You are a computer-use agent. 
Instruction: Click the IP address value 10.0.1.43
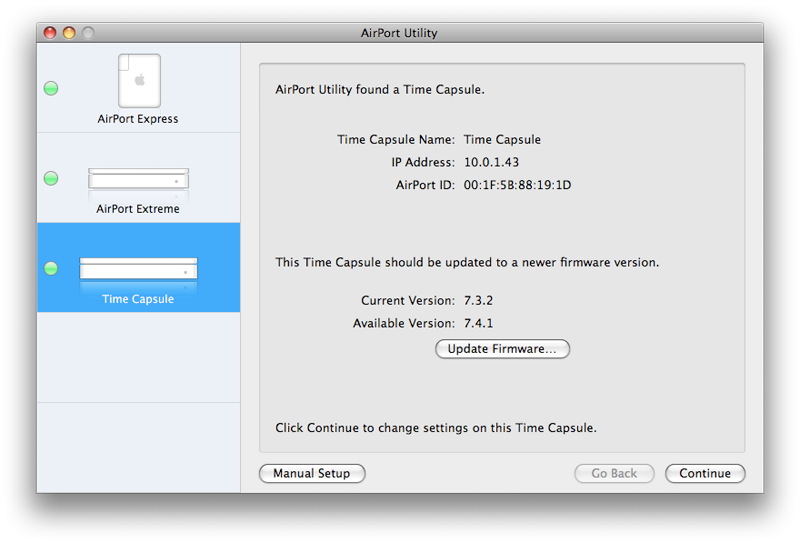tap(491, 162)
